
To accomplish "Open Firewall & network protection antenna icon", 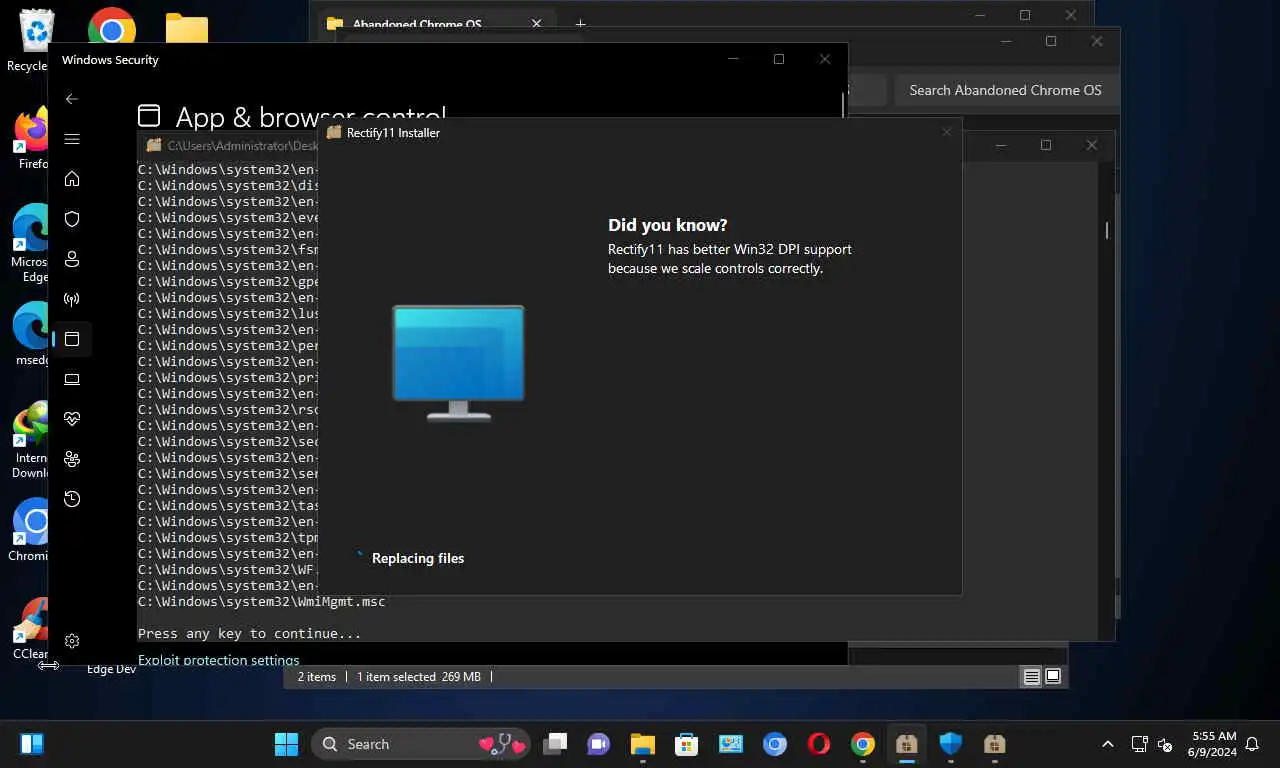I will coord(72,299).
